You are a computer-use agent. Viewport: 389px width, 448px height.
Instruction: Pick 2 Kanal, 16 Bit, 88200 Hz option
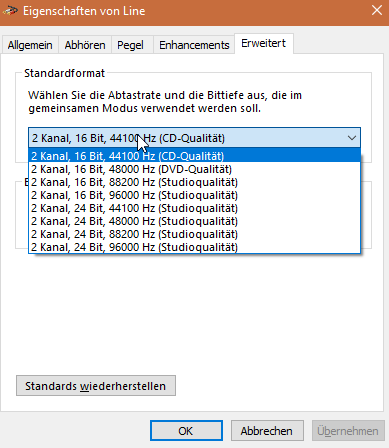(x=194, y=182)
